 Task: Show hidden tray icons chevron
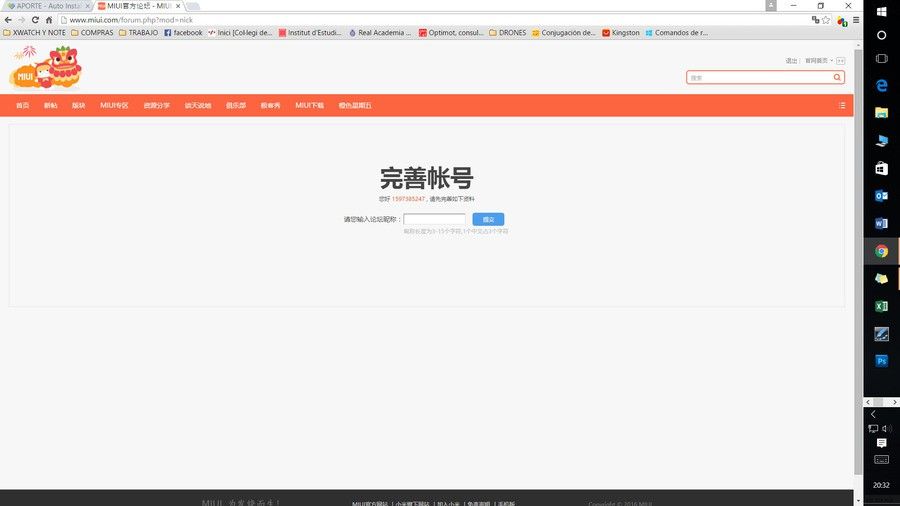click(x=873, y=414)
